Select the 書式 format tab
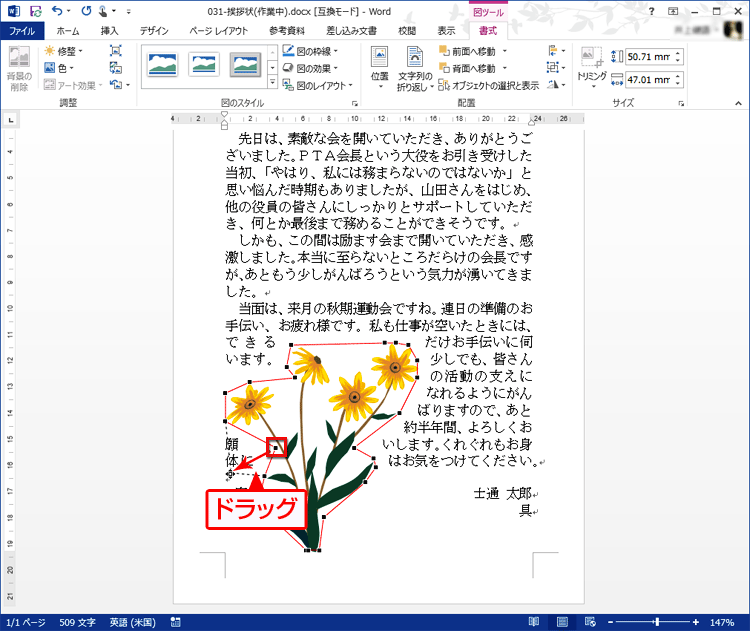 487,31
